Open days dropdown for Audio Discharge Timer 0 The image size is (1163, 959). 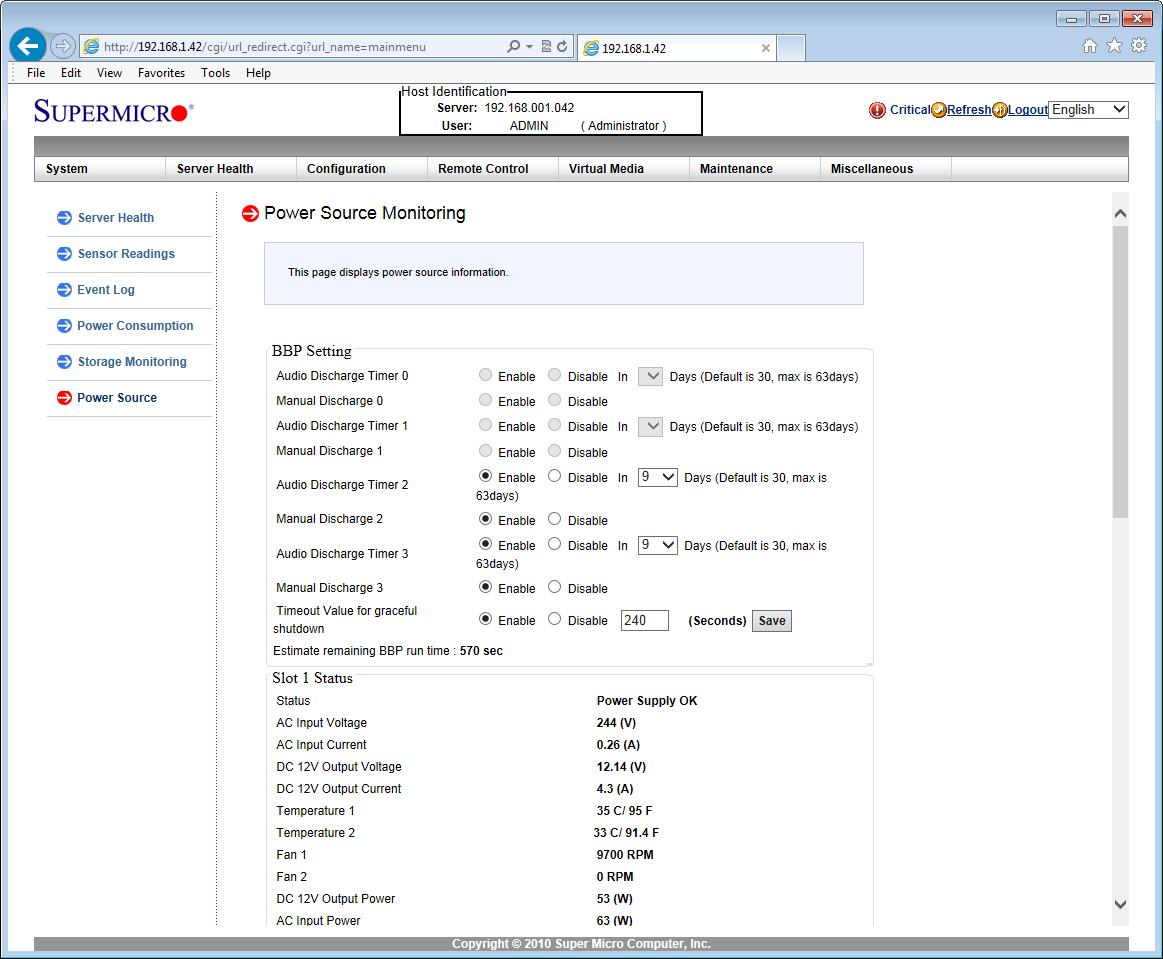coord(650,376)
